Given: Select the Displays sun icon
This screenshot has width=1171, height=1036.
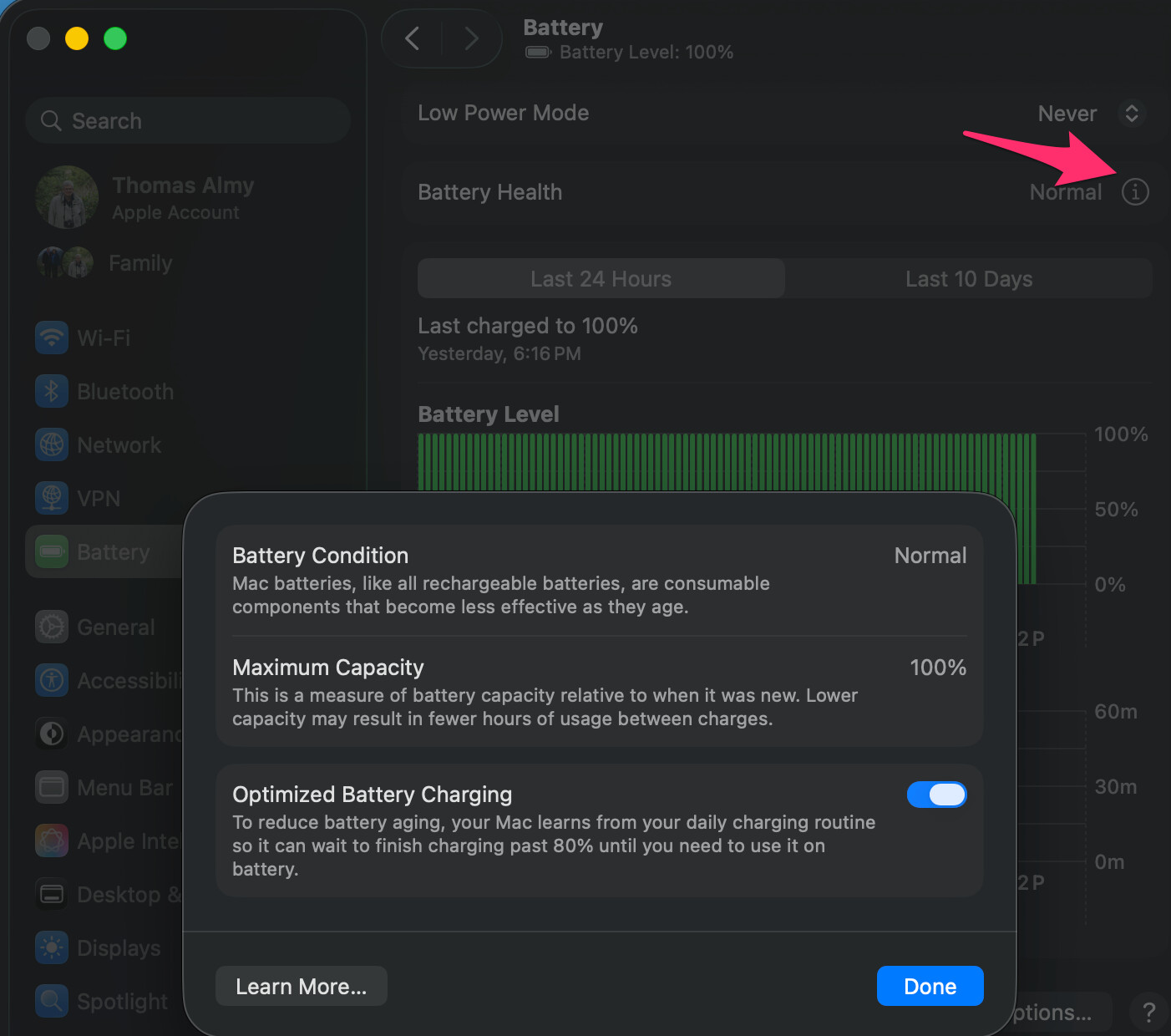Looking at the screenshot, I should pos(52,948).
